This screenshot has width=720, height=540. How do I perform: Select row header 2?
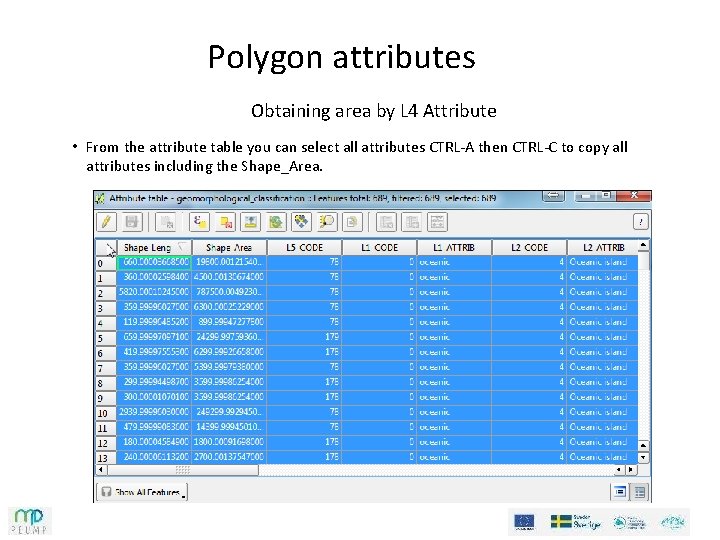click(x=106, y=293)
